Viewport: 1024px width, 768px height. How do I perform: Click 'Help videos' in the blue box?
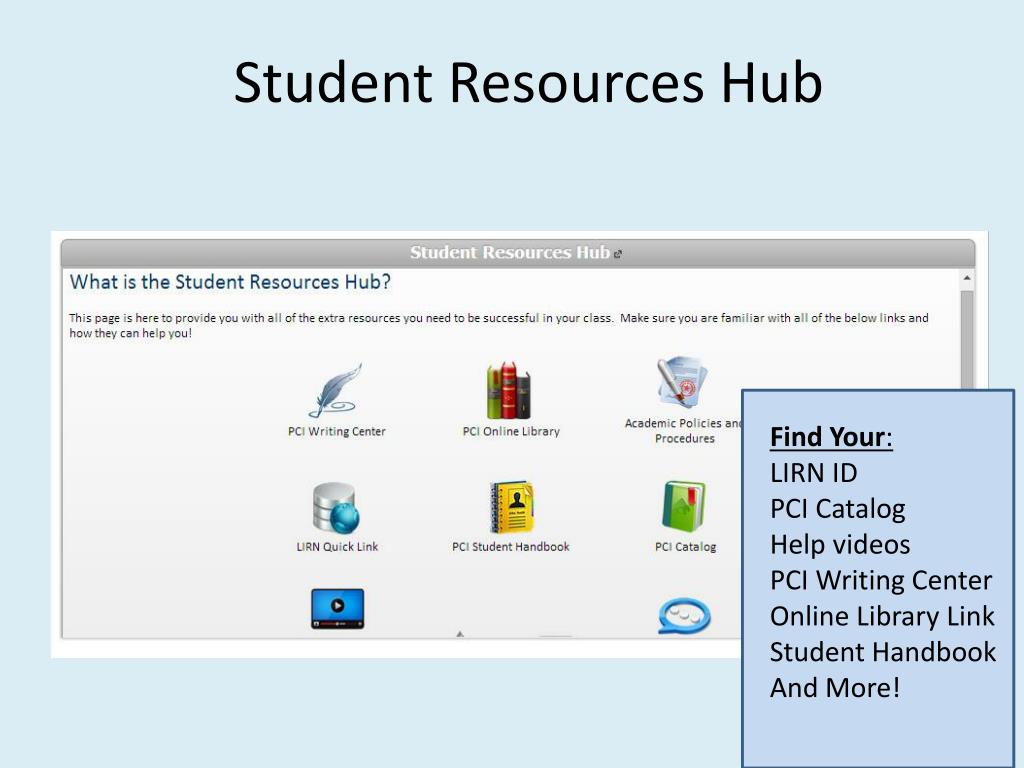click(840, 545)
